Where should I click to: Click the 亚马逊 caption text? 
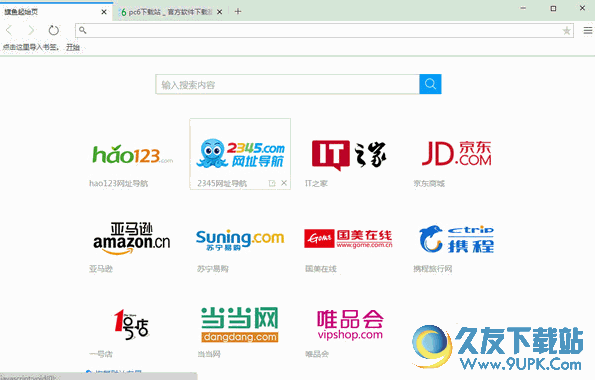tap(101, 269)
